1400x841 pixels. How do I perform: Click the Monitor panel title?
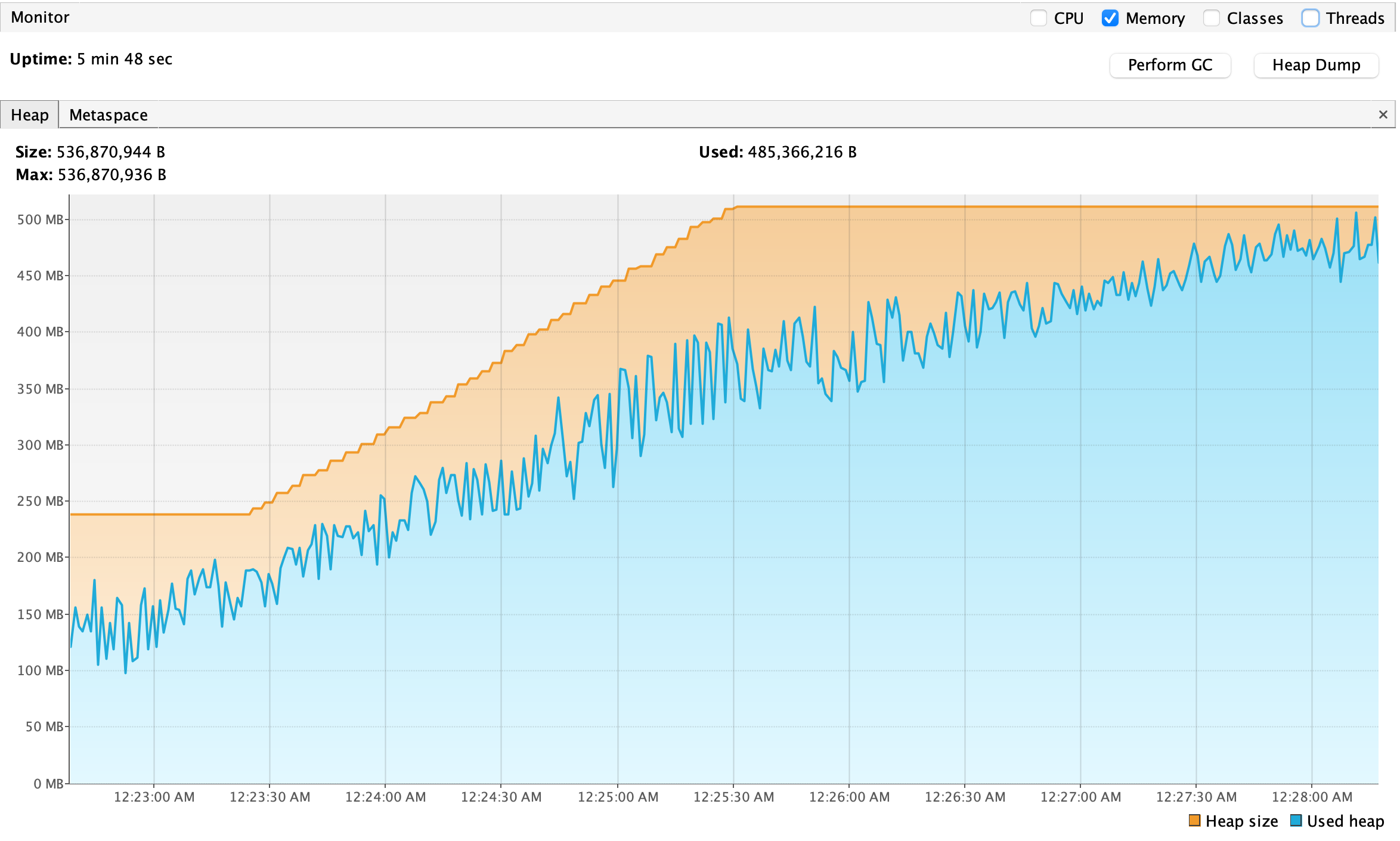(40, 17)
